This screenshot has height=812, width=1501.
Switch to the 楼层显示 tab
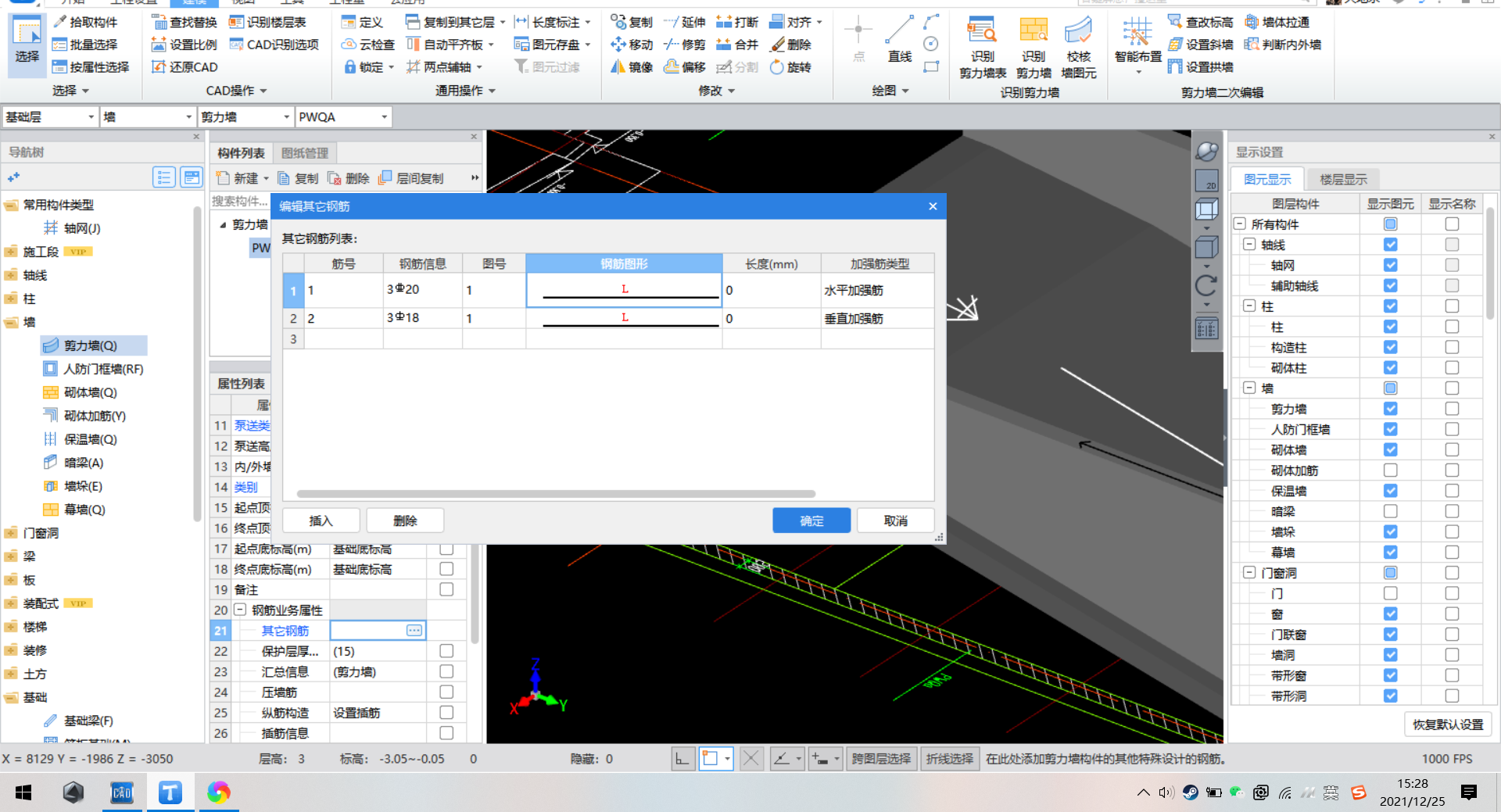click(1344, 179)
